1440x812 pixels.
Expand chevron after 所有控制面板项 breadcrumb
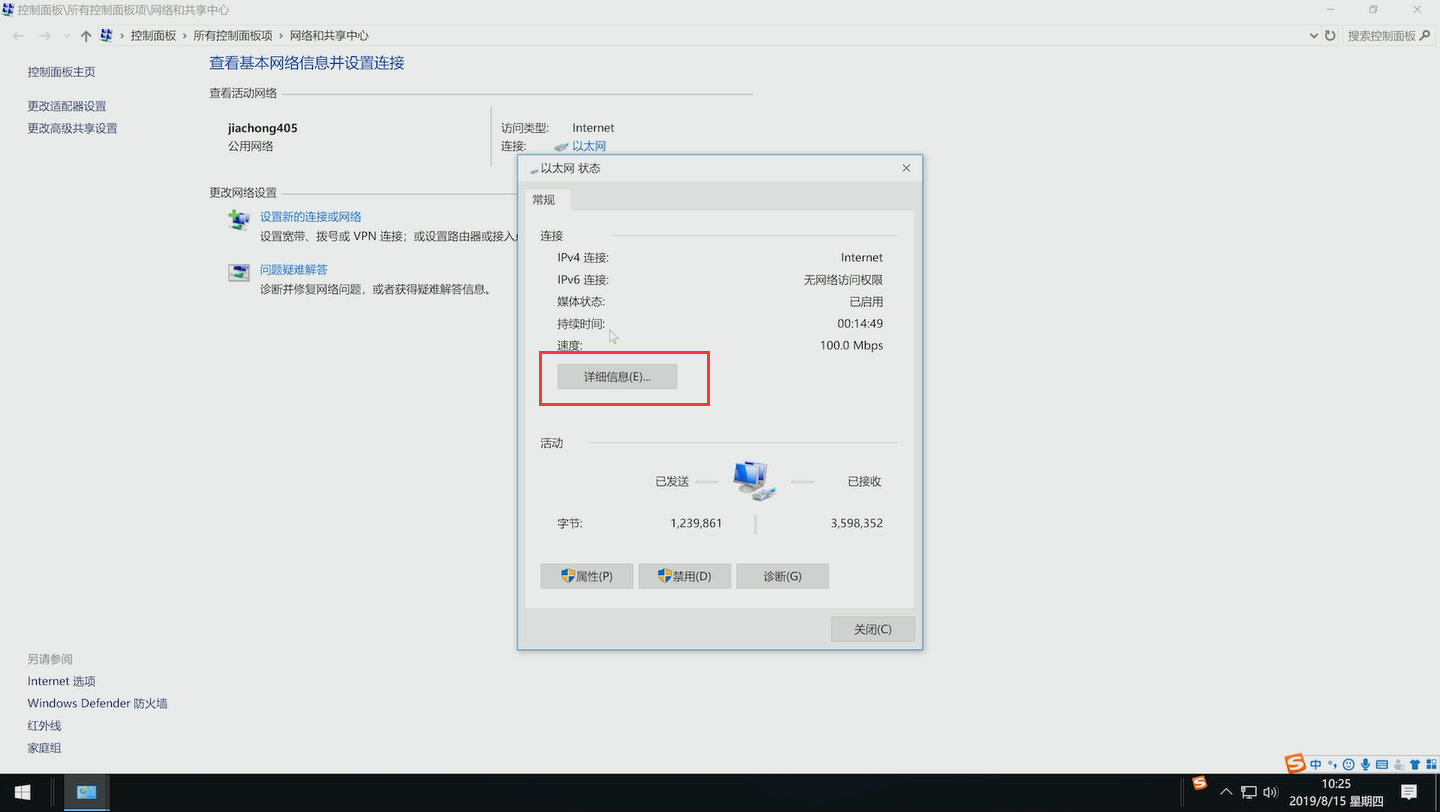click(x=281, y=36)
